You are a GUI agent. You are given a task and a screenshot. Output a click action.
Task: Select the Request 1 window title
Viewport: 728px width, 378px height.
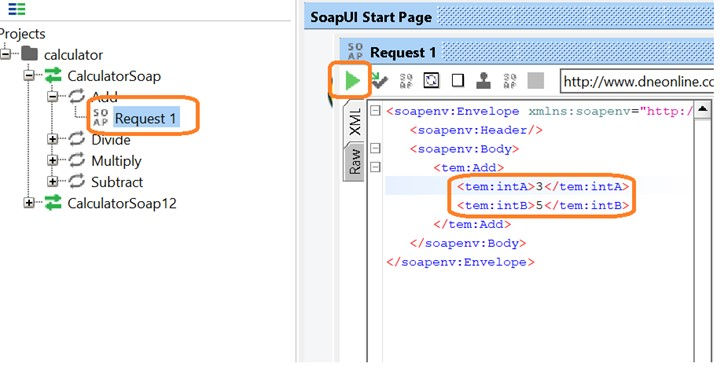coord(403,52)
